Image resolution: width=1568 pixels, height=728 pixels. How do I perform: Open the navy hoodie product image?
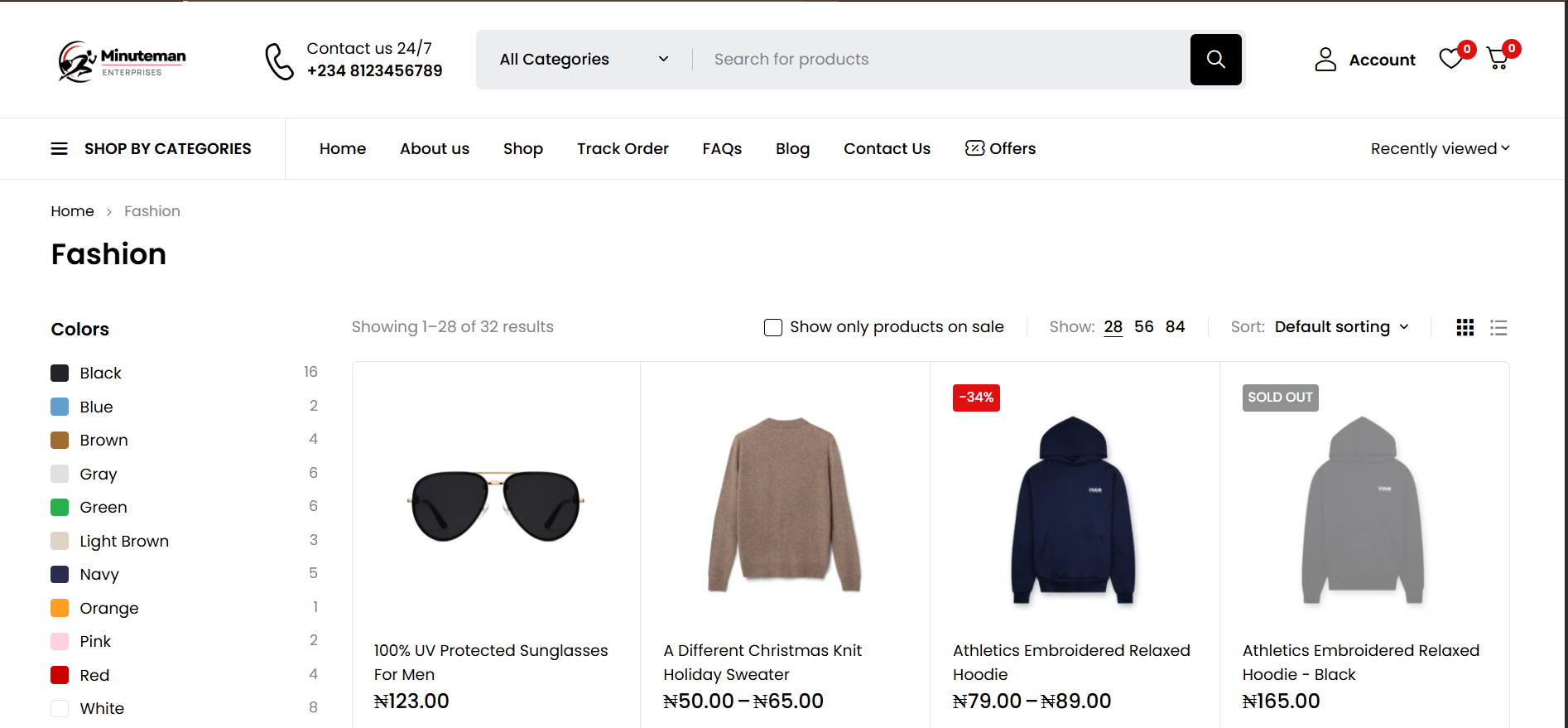click(x=1074, y=509)
